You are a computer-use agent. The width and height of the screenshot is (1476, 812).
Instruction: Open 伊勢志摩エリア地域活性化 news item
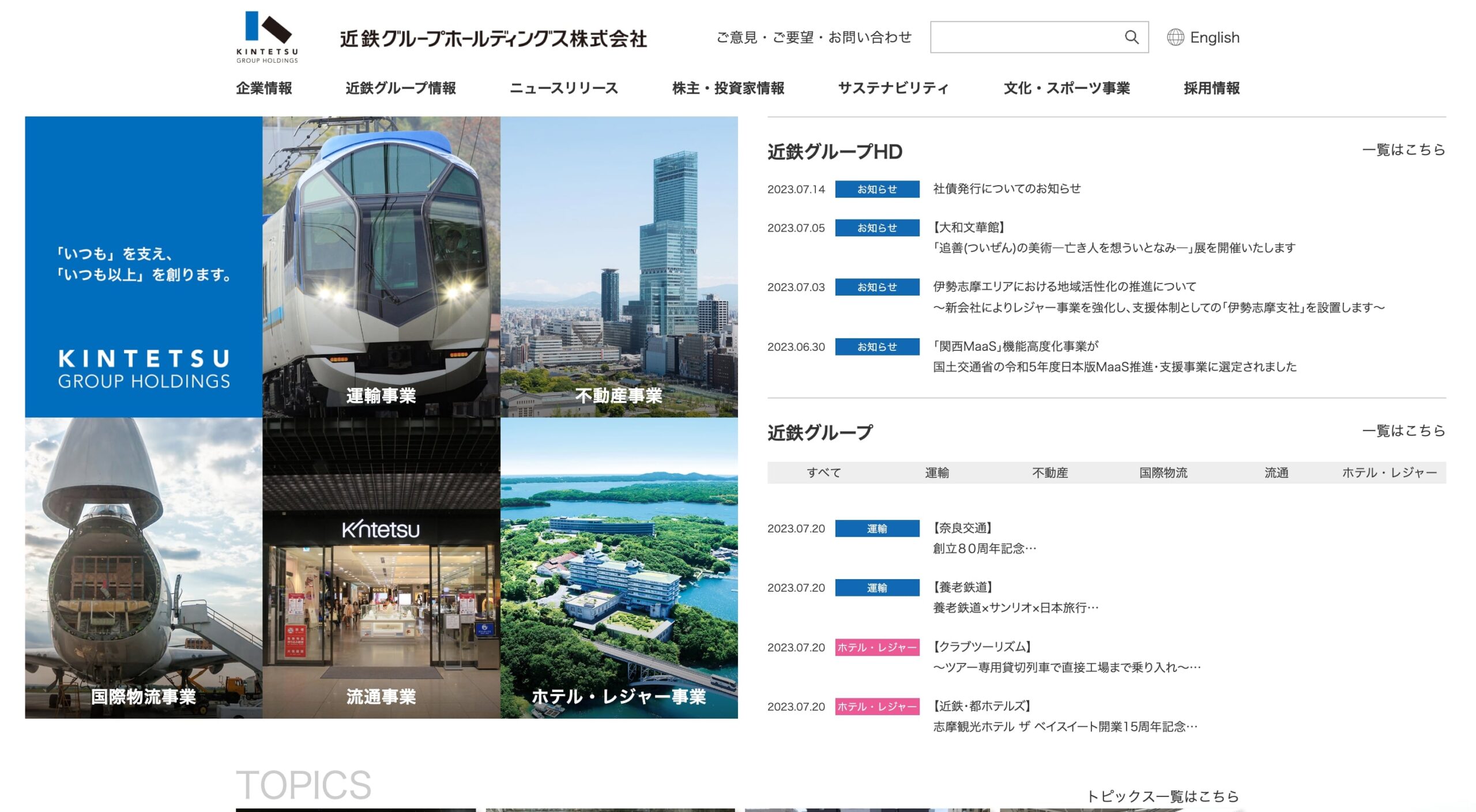[1159, 297]
